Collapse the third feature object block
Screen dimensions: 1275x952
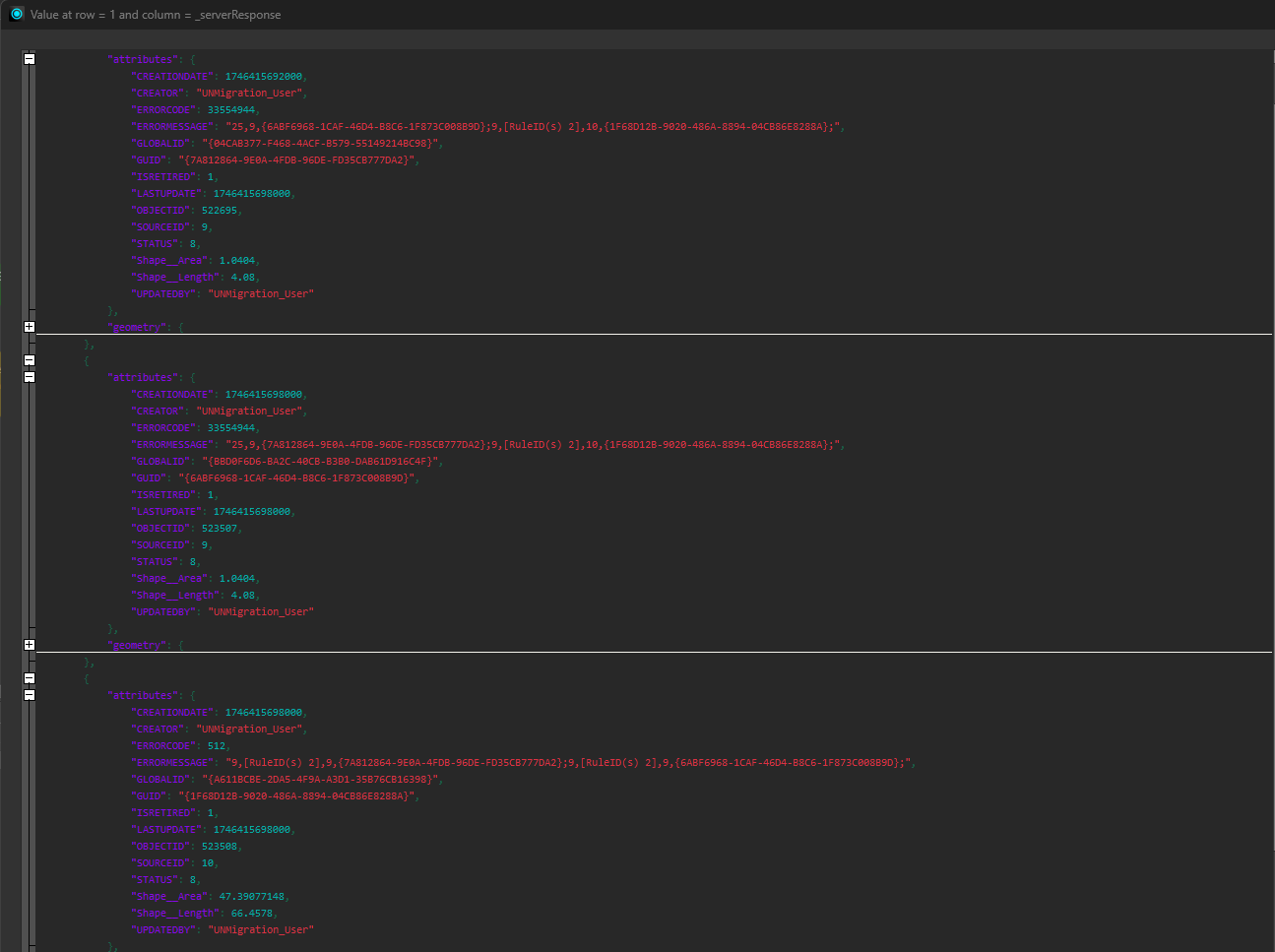tap(30, 678)
